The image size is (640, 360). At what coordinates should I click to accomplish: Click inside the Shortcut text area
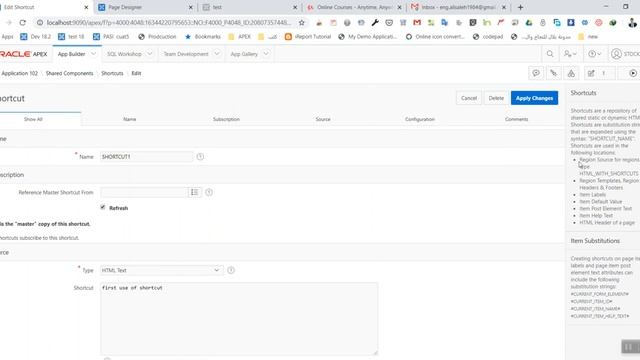click(x=239, y=318)
